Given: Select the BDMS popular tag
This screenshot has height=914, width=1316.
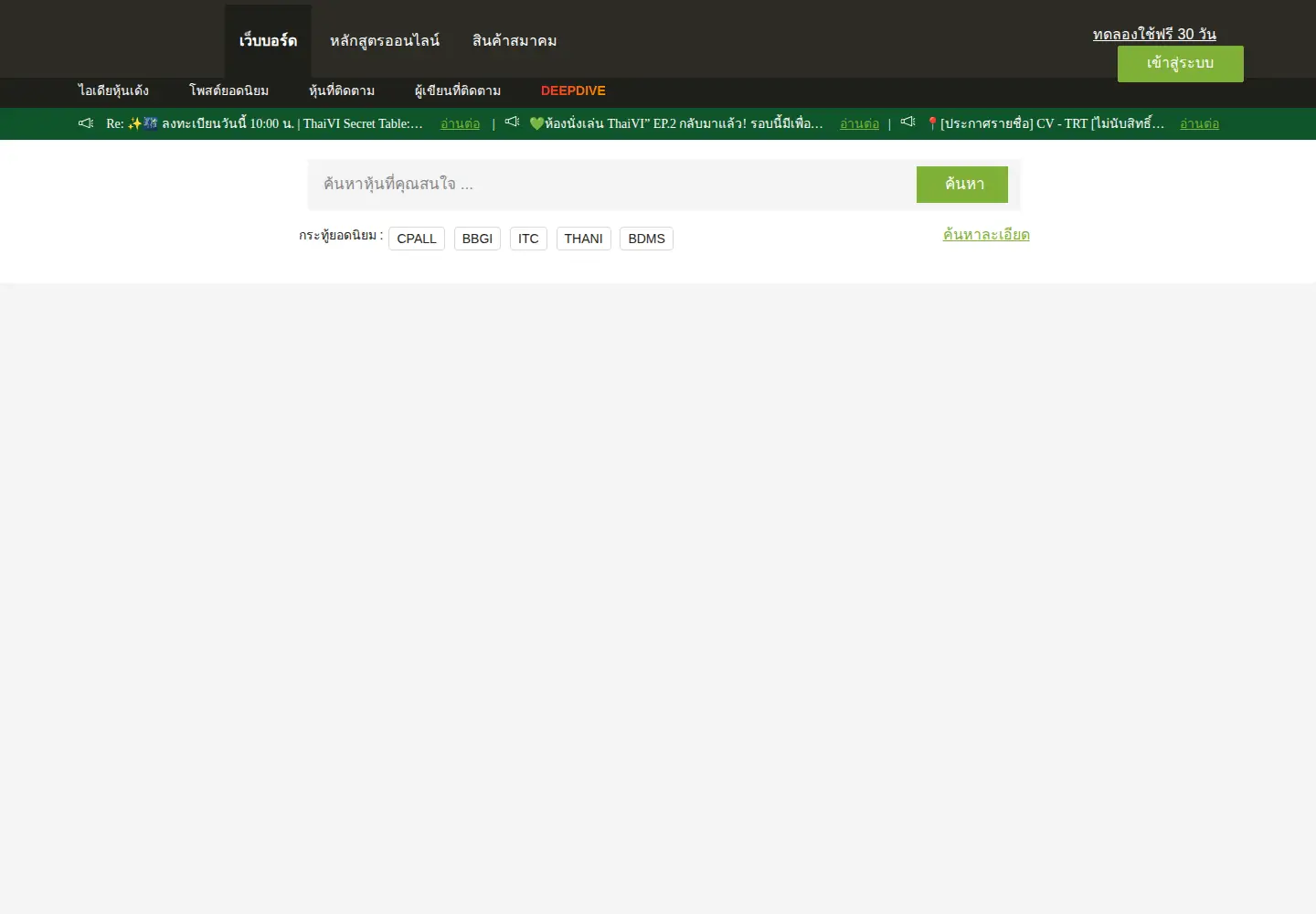Looking at the screenshot, I should click(x=646, y=239).
